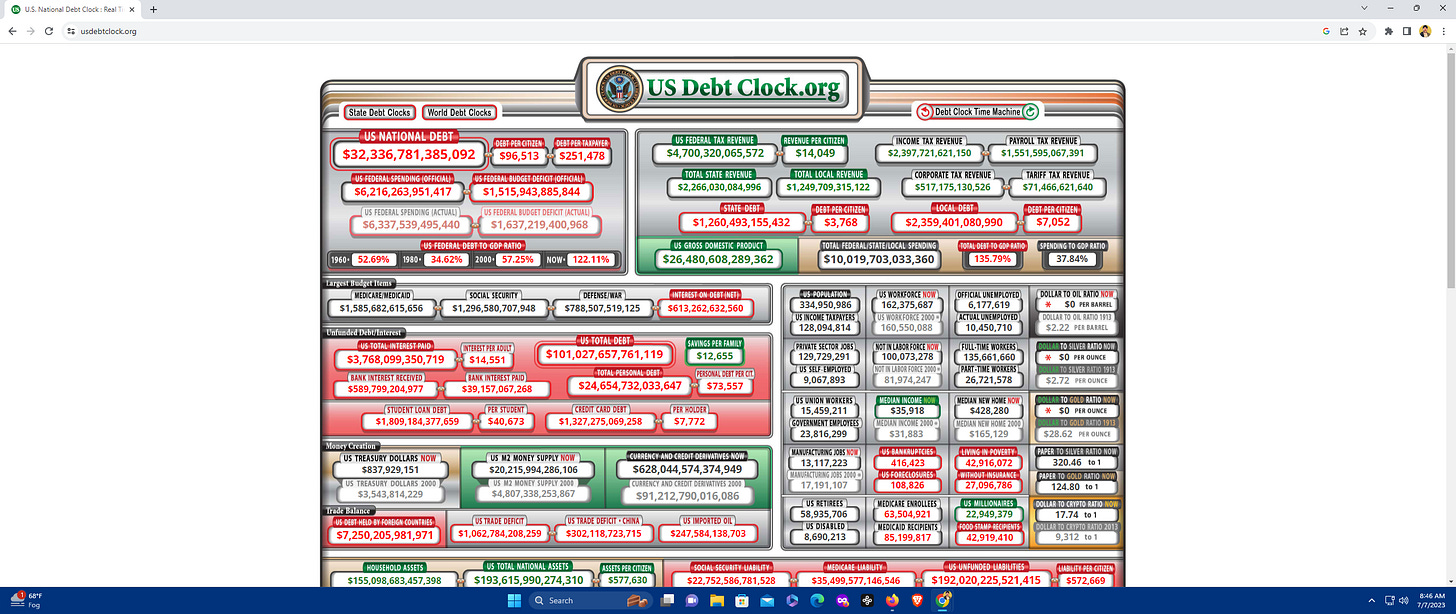1456x614 pixels.
Task: Click the US Population value 334,950,986
Action: (825, 305)
